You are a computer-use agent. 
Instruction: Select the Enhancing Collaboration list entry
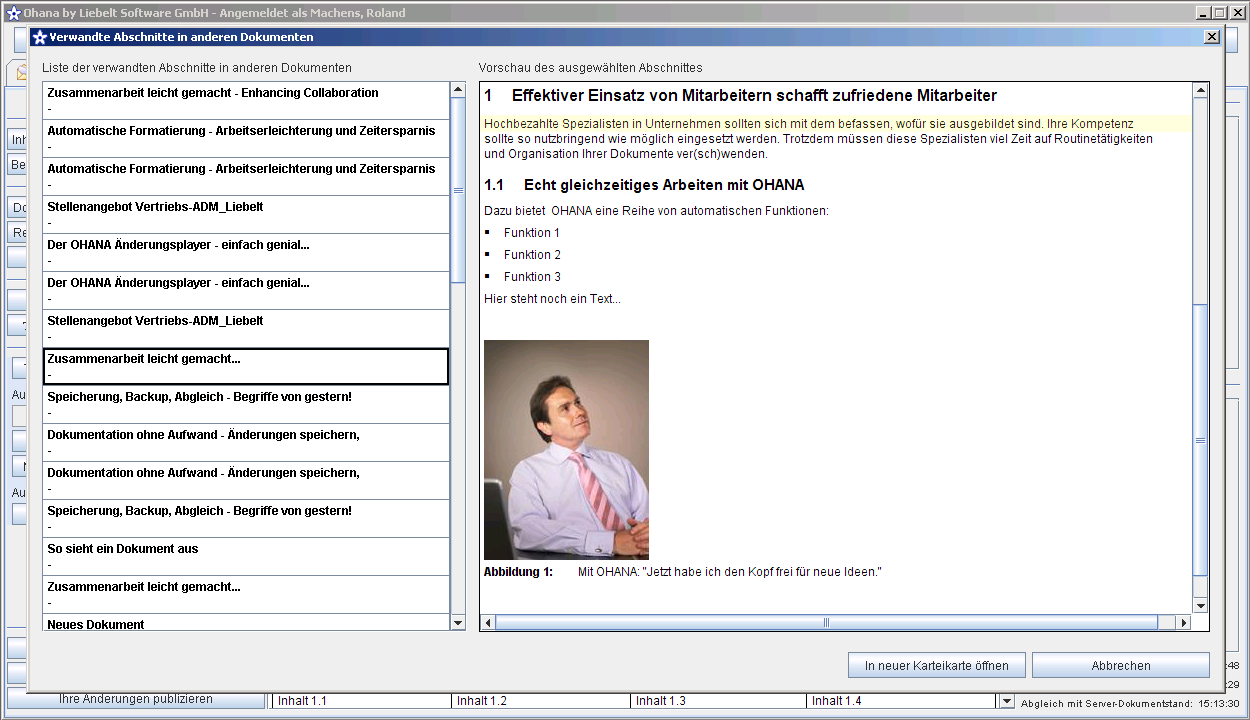coord(246,100)
